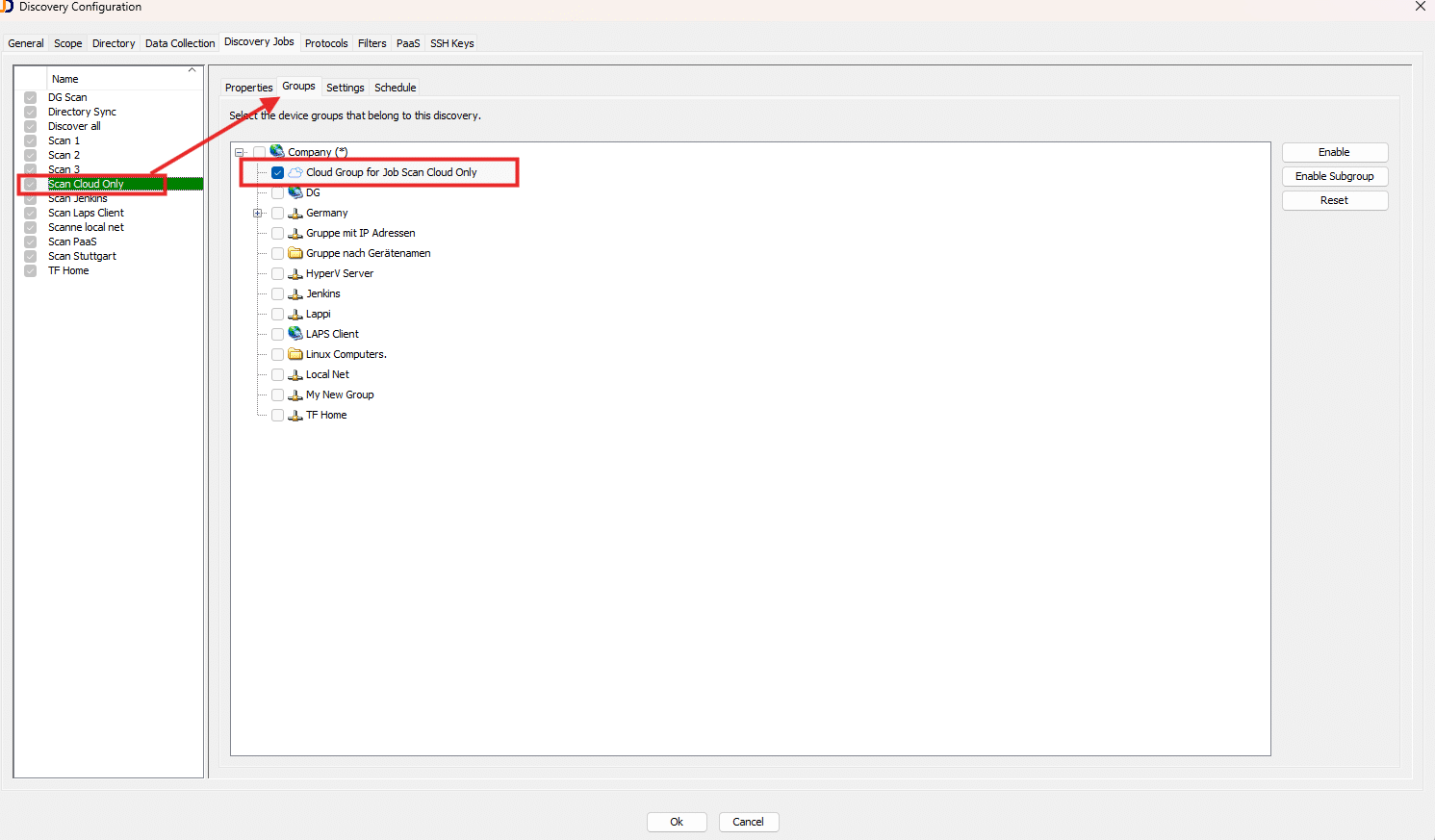Screen dimensions: 1435x840
Task: Click the group icon beside Germany
Action: click(x=295, y=212)
